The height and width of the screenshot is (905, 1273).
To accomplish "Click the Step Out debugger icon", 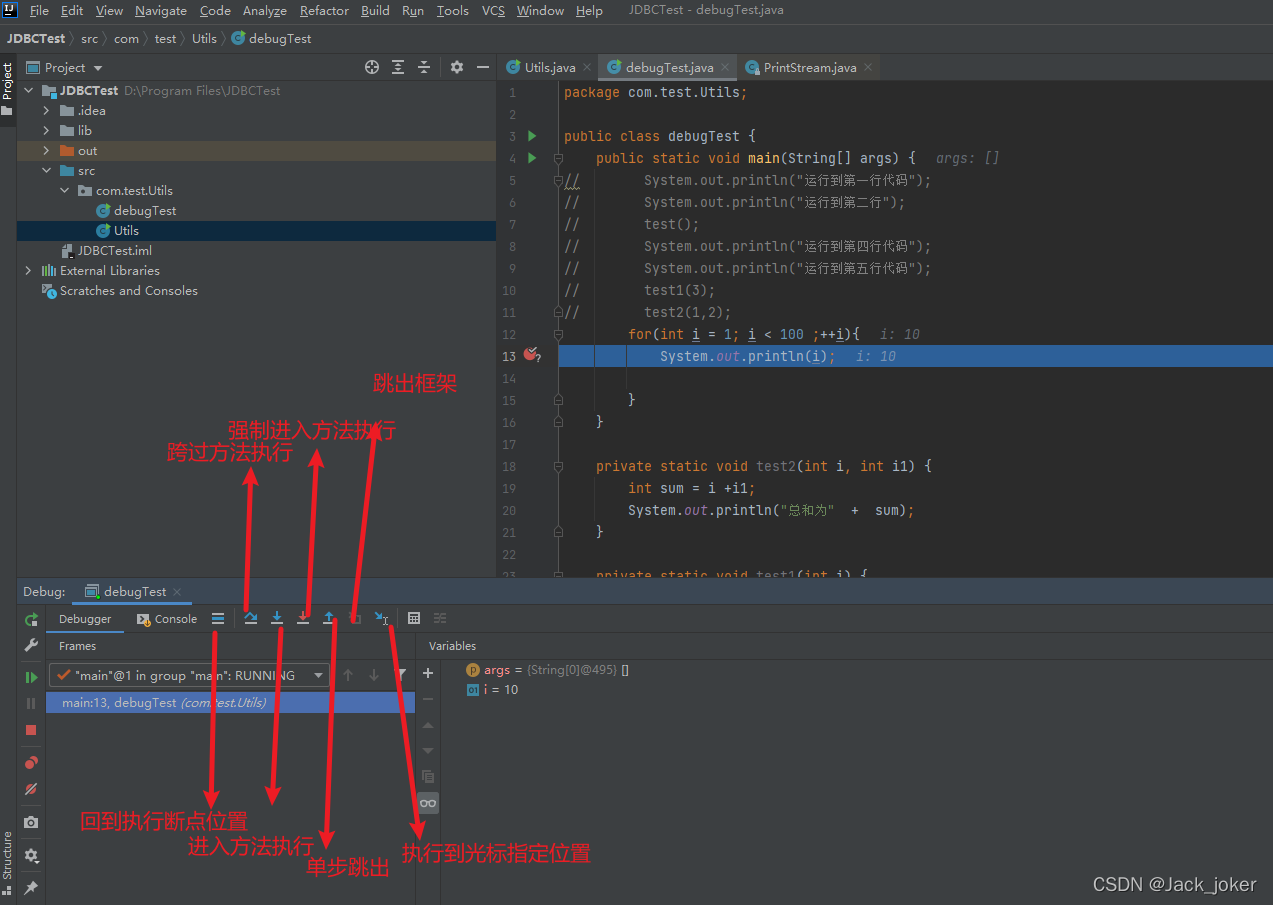I will point(329,618).
